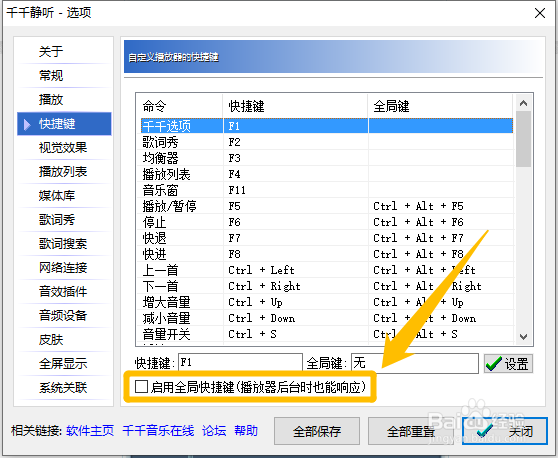Click the 快捷键 column header
The height and width of the screenshot is (458, 558).
coord(295,106)
